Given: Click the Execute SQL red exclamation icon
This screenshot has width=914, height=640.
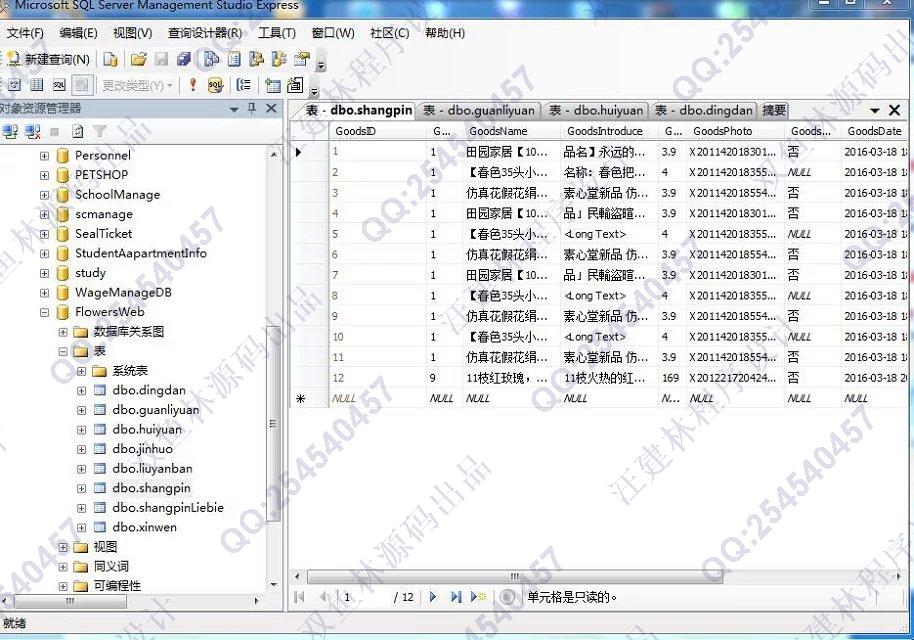Looking at the screenshot, I should (192, 85).
